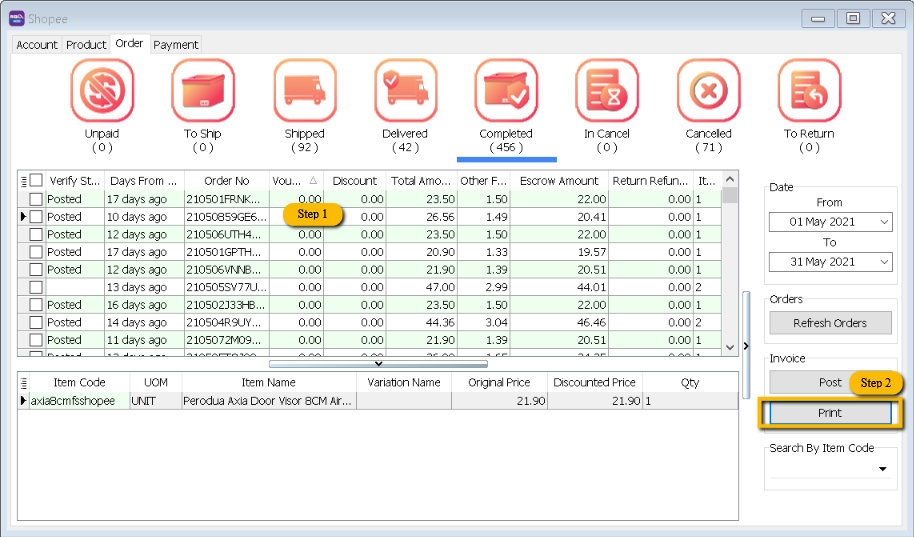Tick the select-all checkbox in grid header
Image resolution: width=914 pixels, height=537 pixels.
point(36,181)
